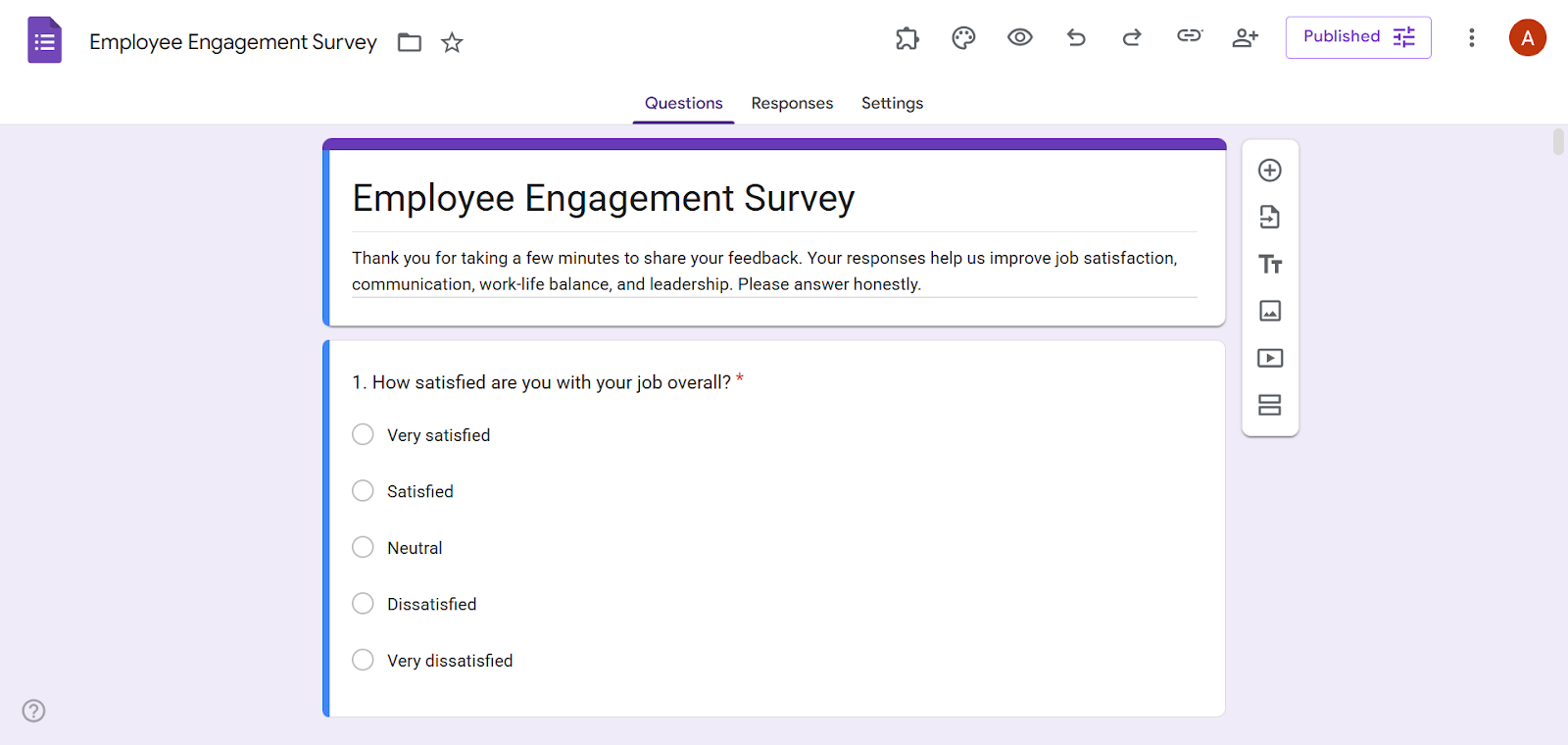The height and width of the screenshot is (745, 1568).
Task: Open the account avatar A
Action: coord(1527,38)
